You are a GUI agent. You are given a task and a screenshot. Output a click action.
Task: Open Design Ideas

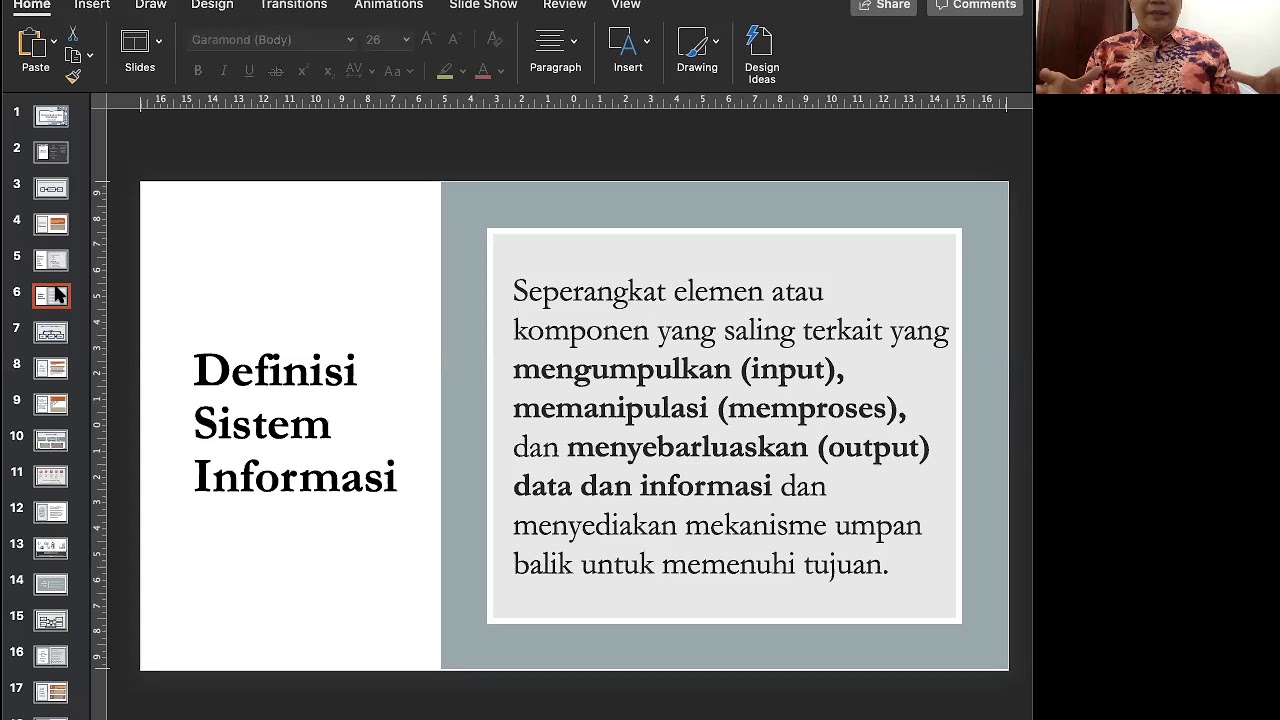click(761, 53)
